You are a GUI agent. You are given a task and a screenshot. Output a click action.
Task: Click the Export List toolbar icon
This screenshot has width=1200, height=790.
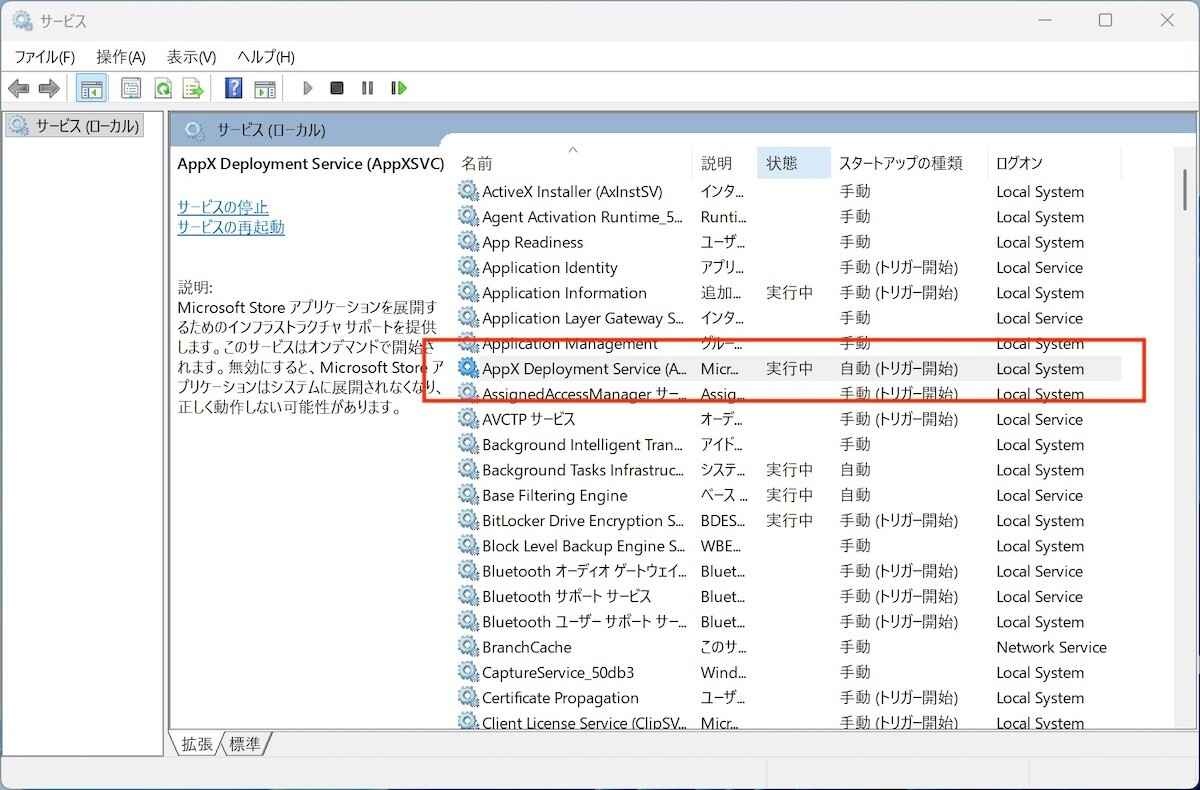193,89
